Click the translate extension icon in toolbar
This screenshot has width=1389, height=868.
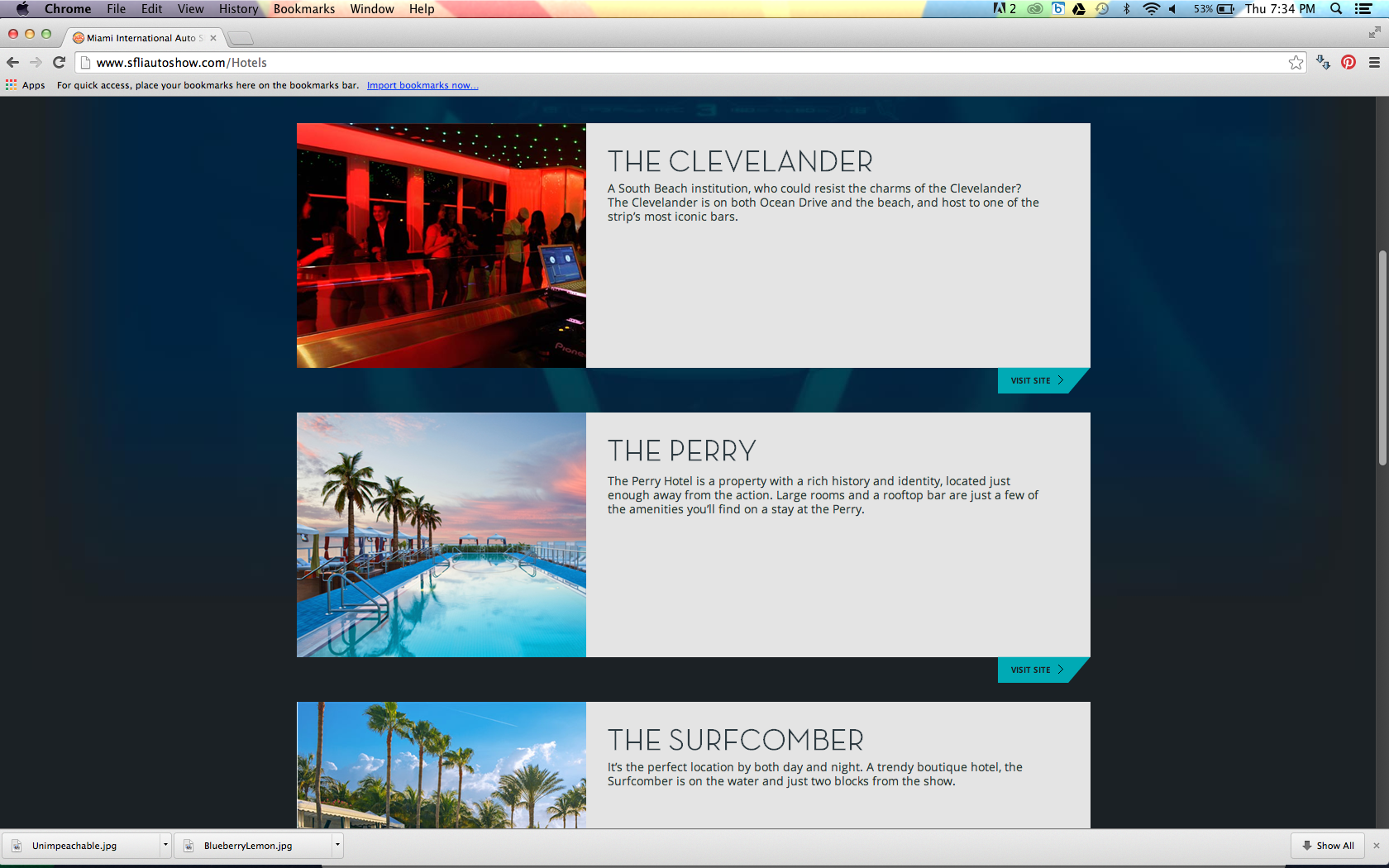1323,62
